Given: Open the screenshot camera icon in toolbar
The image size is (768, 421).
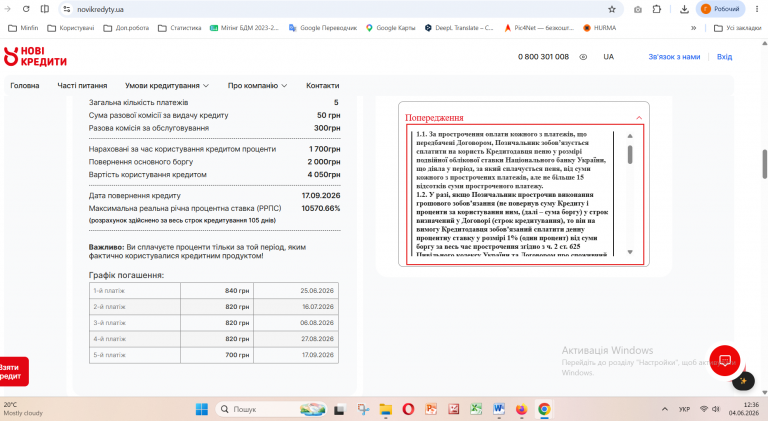Looking at the screenshot, I should click(x=638, y=9).
